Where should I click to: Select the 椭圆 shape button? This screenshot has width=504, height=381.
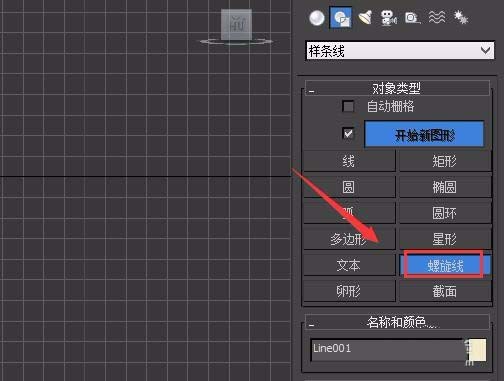445,187
